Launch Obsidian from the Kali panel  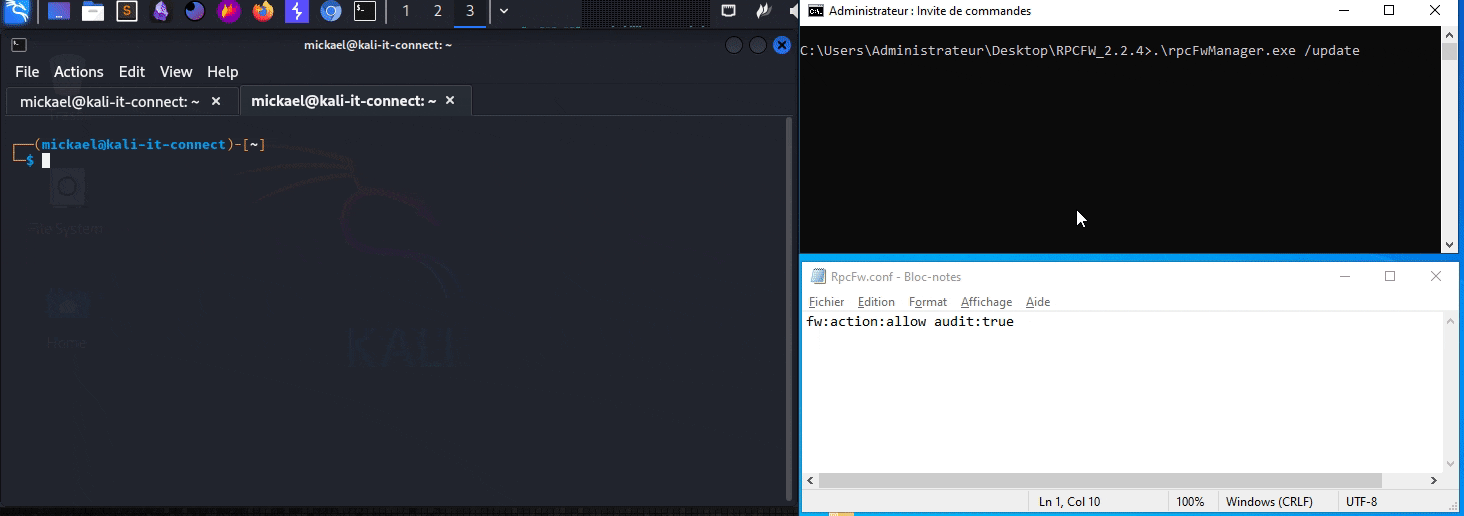161,12
